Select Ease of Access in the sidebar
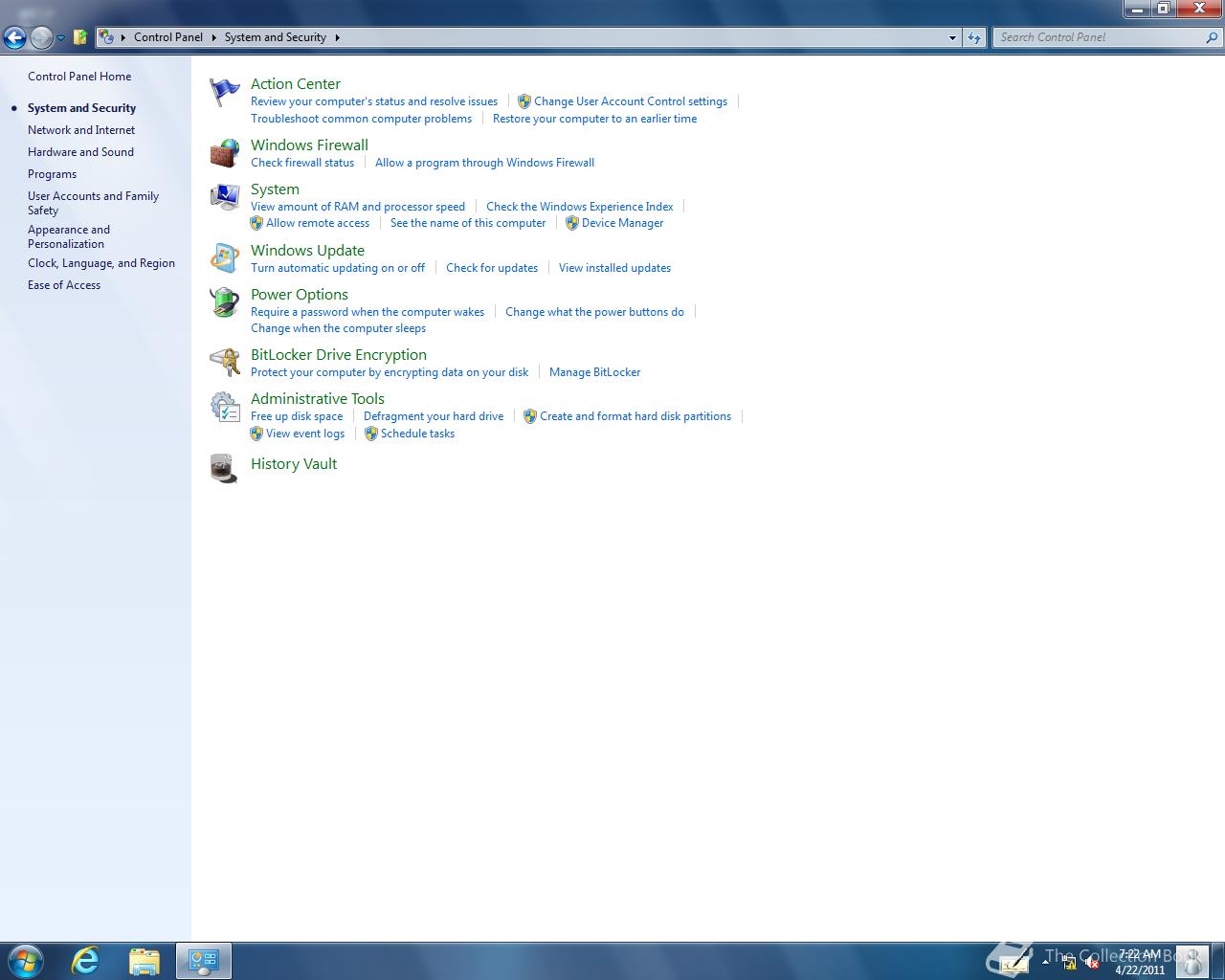 [64, 285]
